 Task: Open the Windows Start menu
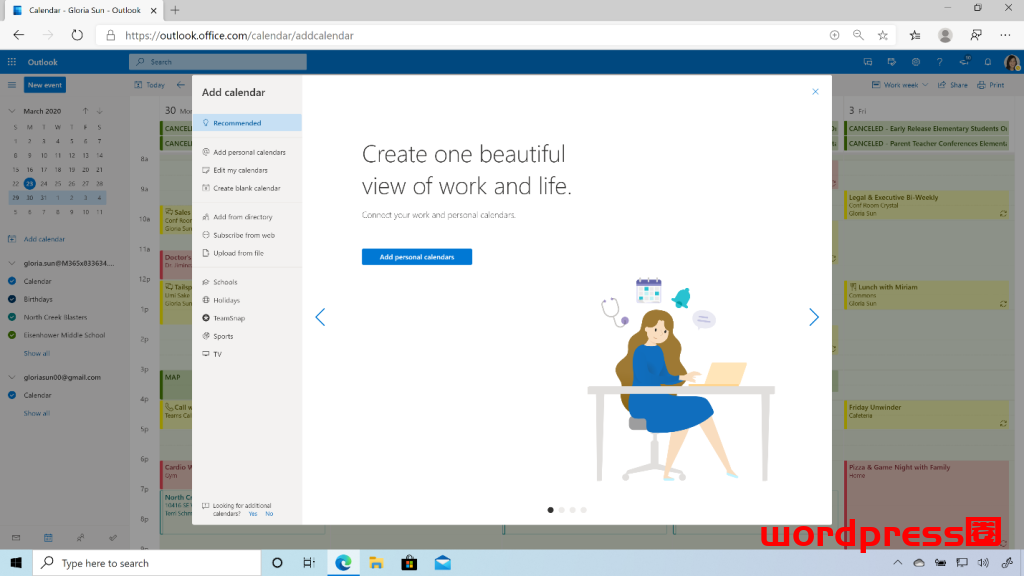click(x=16, y=563)
